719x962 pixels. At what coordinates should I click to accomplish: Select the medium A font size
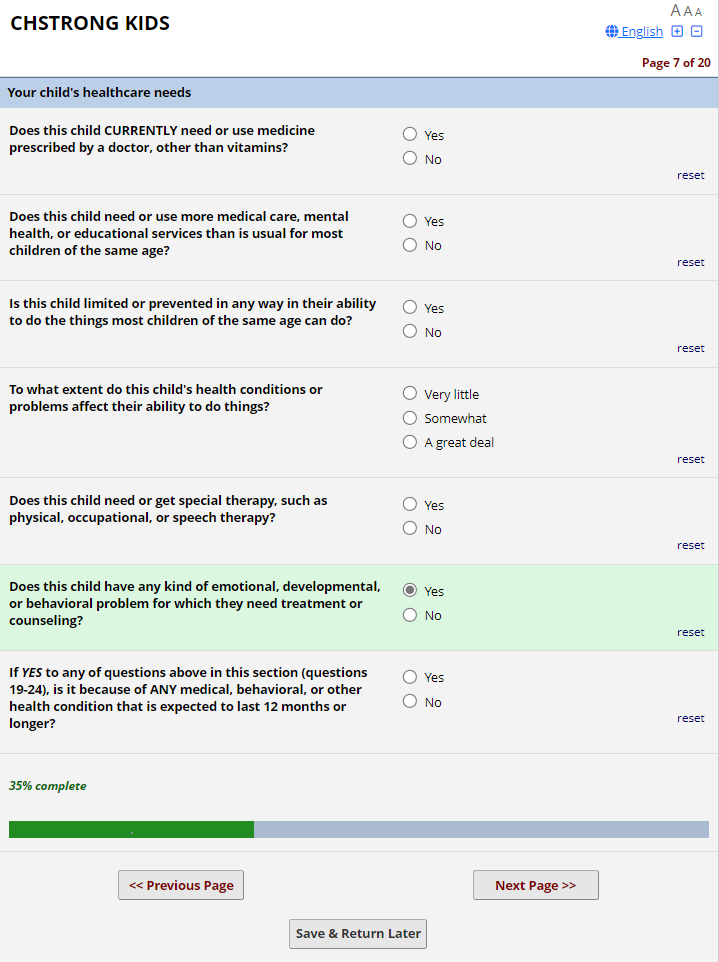[x=688, y=11]
